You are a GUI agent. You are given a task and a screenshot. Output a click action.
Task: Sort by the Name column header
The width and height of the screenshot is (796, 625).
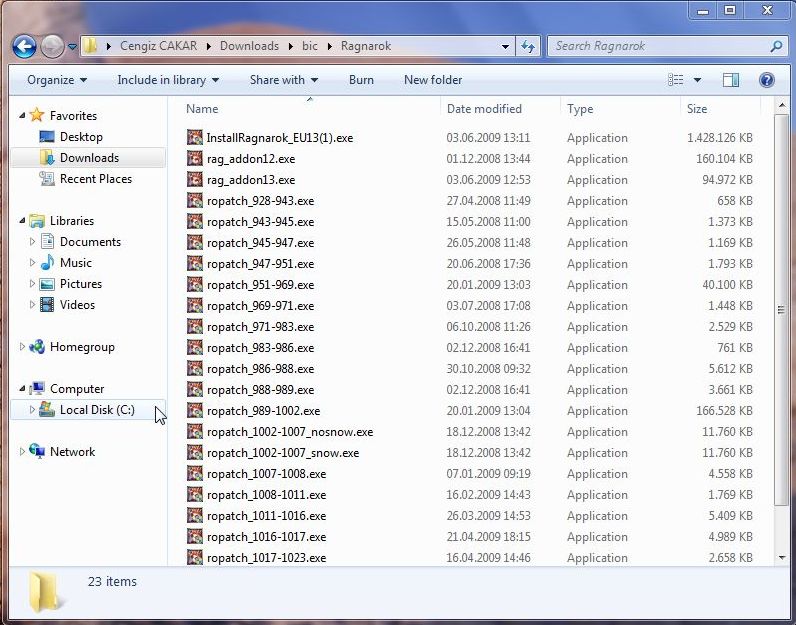[x=202, y=109]
